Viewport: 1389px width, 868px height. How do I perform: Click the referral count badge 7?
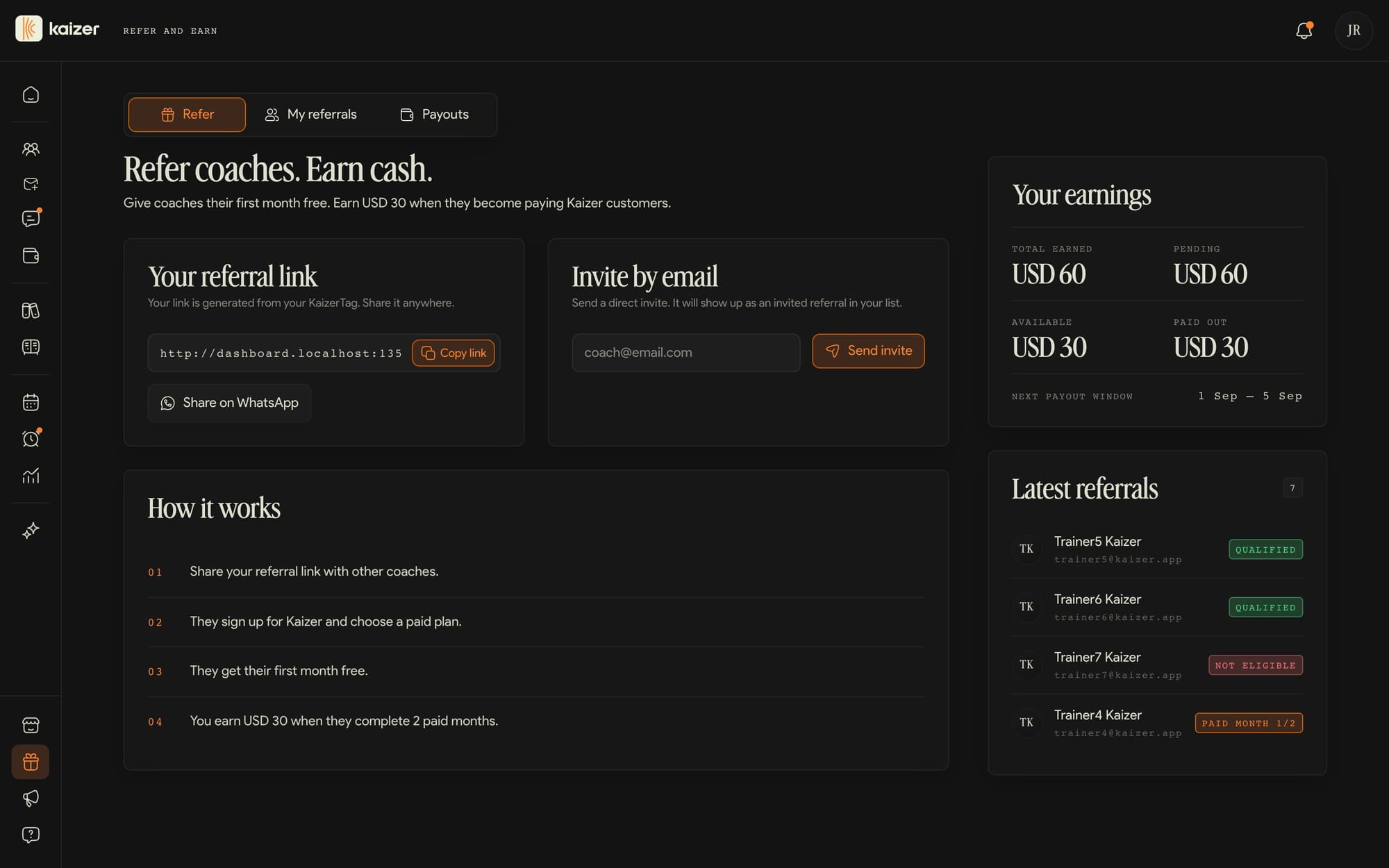tap(1292, 488)
